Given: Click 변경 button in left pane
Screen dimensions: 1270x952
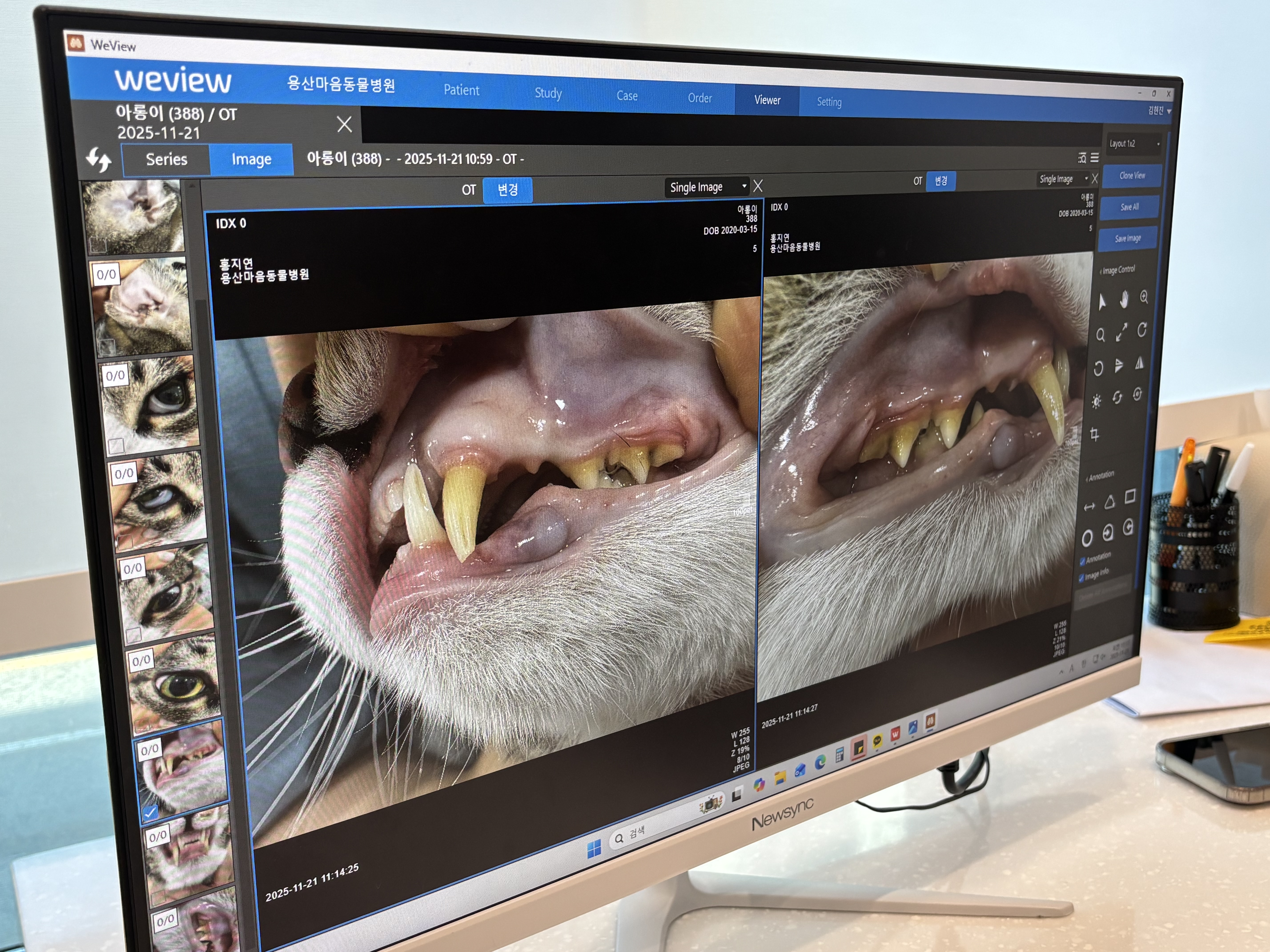Looking at the screenshot, I should pyautogui.click(x=508, y=190).
